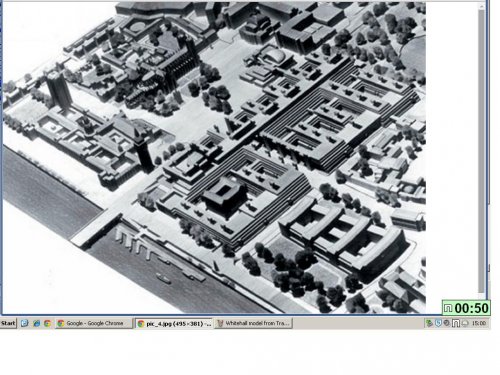Click the 15:00 taskbar clock
500x375 pixels.
[479, 323]
